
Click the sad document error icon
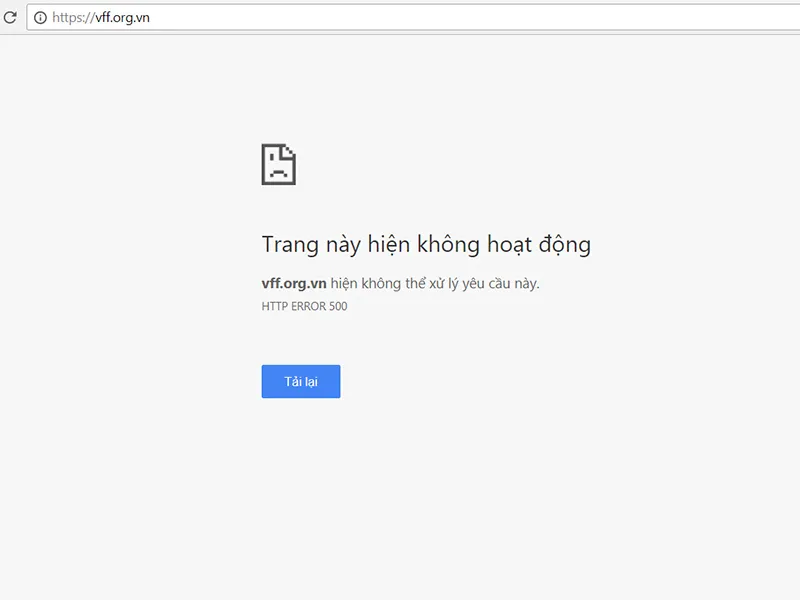278,164
